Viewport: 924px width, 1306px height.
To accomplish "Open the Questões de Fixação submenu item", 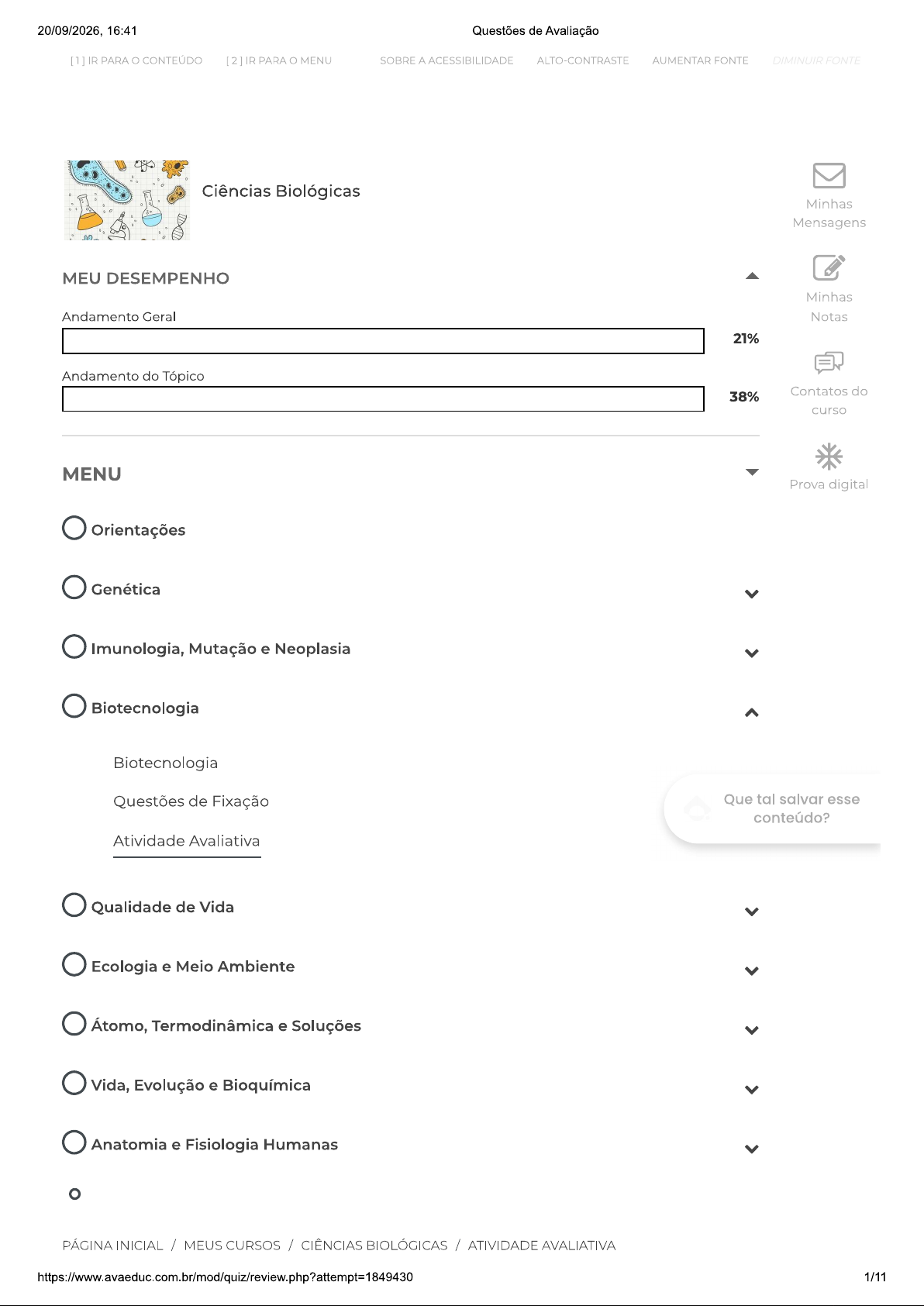I will click(x=191, y=801).
